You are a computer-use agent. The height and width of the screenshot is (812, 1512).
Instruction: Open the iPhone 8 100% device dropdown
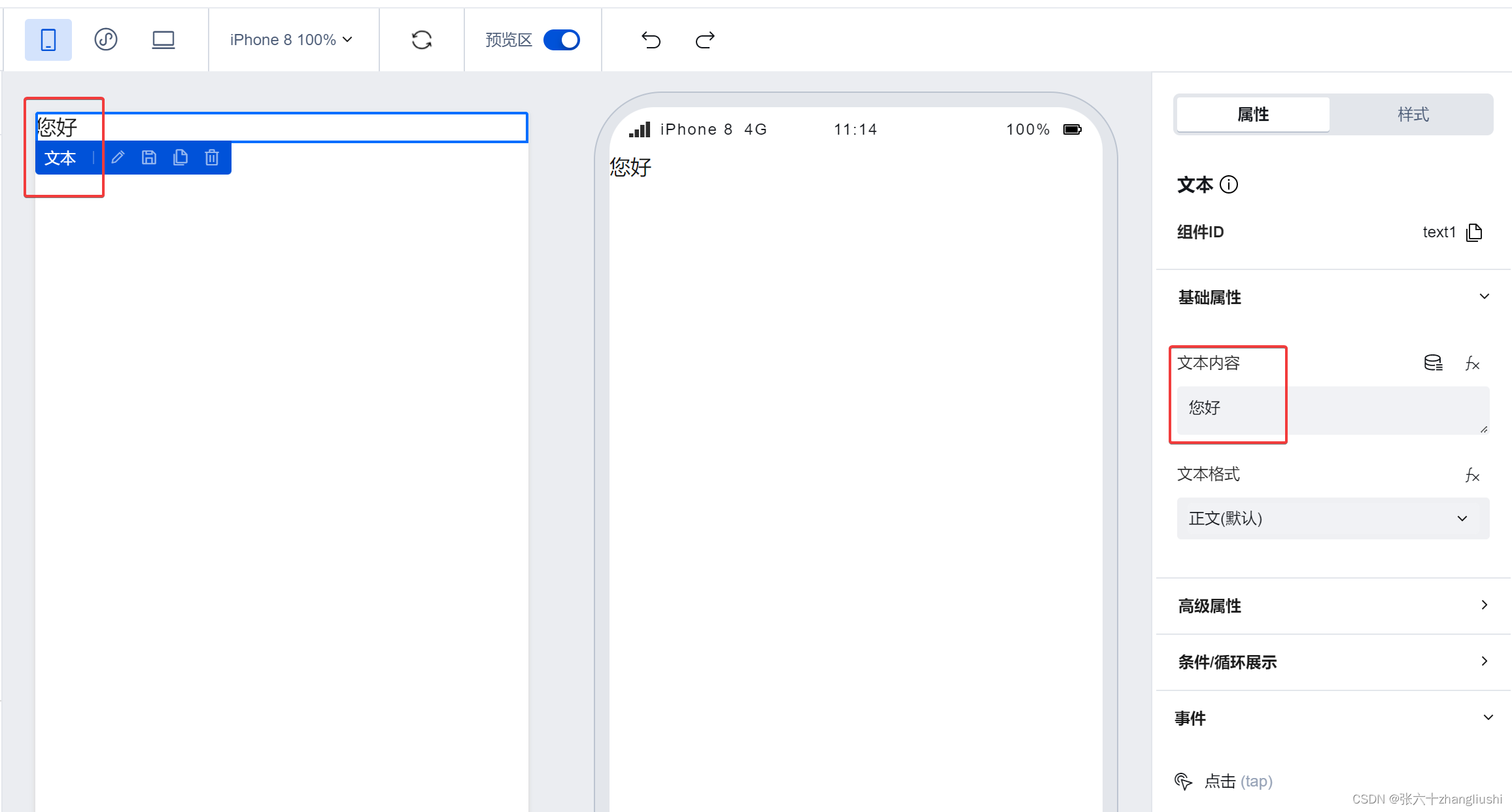click(x=291, y=40)
